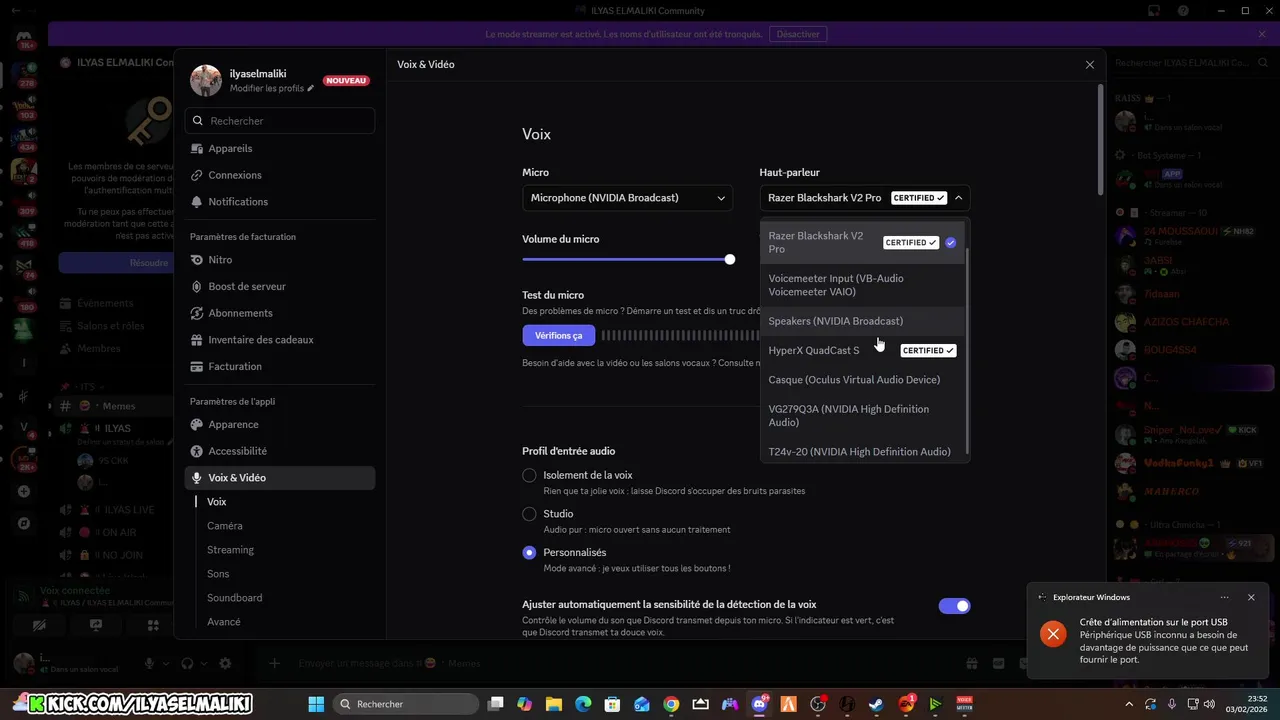This screenshot has height=720, width=1280.
Task: Choose Razer Blackshark V2 Pro option
Action: (864, 242)
